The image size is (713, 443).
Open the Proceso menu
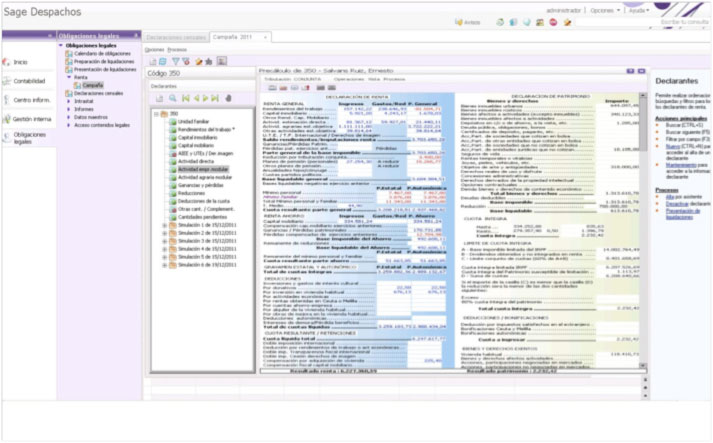pyautogui.click(x=176, y=49)
